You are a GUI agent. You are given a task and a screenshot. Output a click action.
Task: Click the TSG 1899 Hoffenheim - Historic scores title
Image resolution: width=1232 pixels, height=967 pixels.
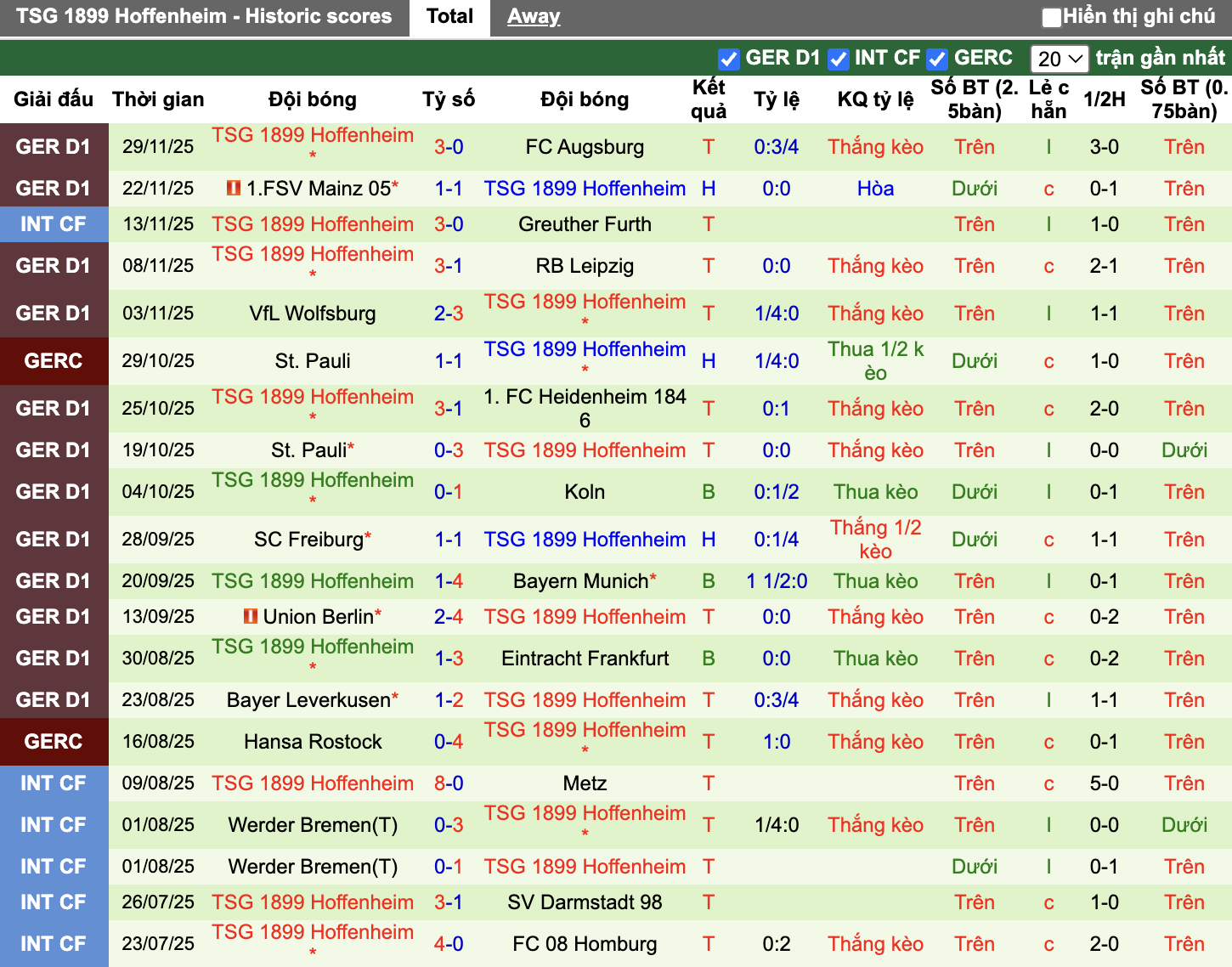[204, 16]
